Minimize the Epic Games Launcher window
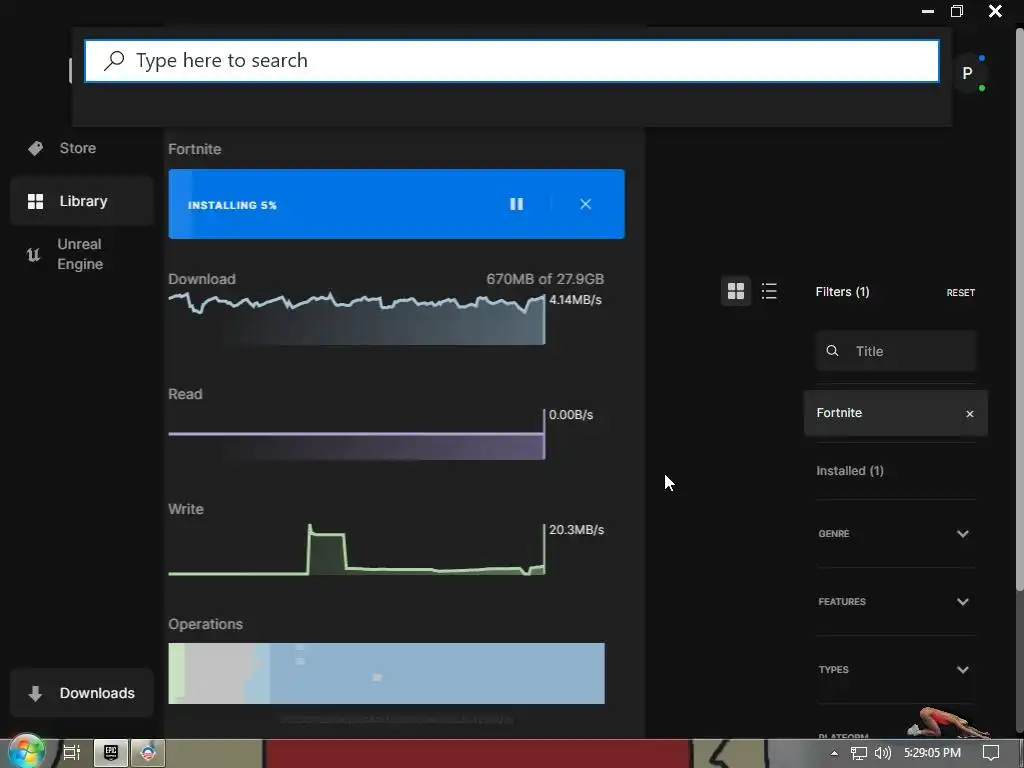 [x=927, y=11]
